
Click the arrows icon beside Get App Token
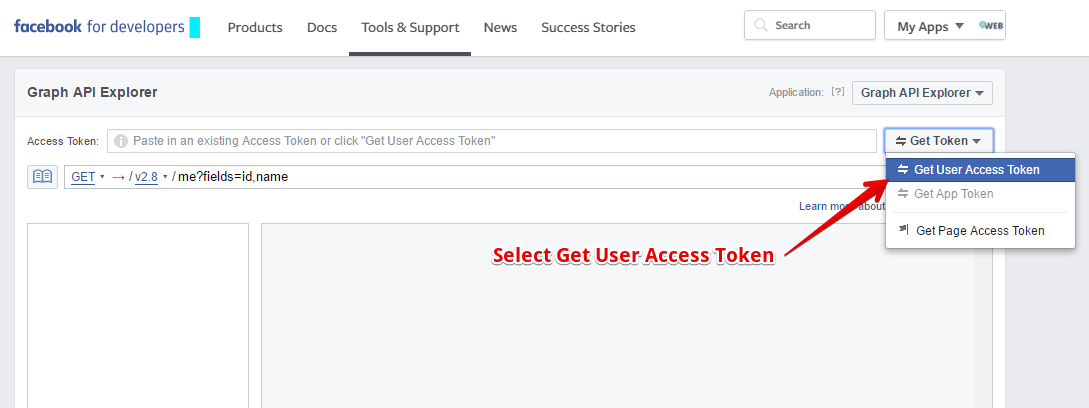point(902,193)
